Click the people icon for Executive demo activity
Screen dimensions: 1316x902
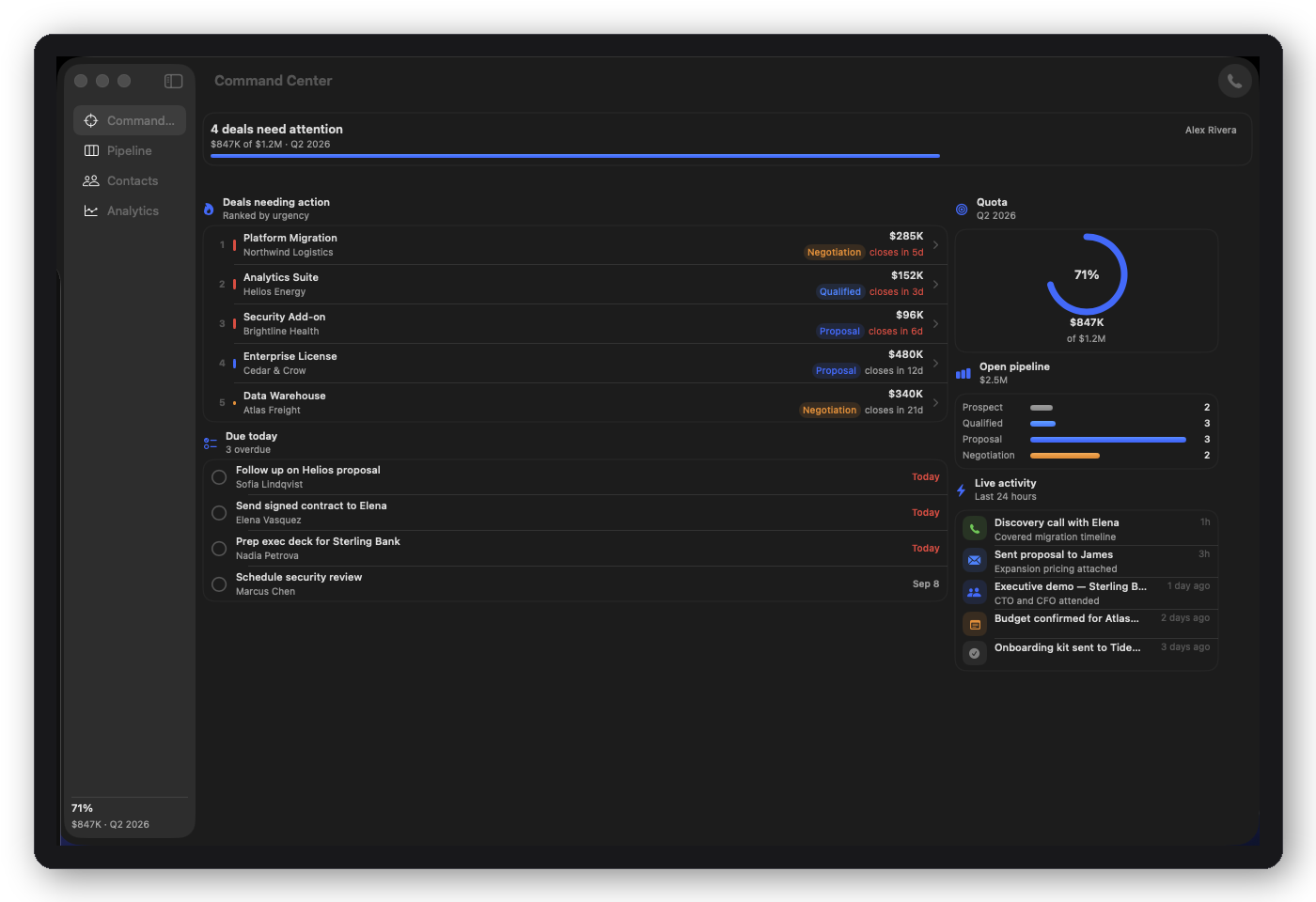click(975, 592)
